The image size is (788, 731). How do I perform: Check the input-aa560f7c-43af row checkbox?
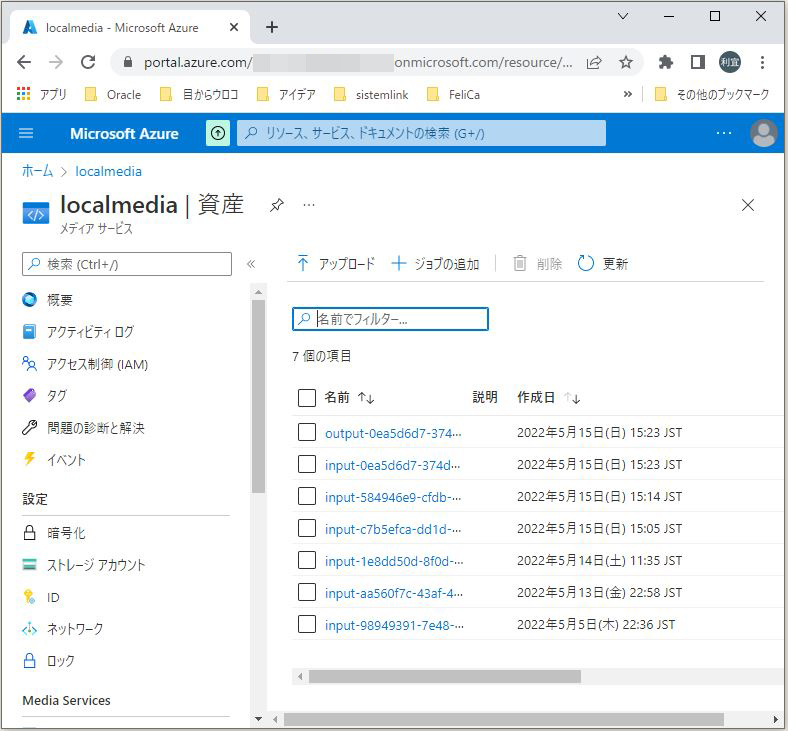tap(307, 592)
